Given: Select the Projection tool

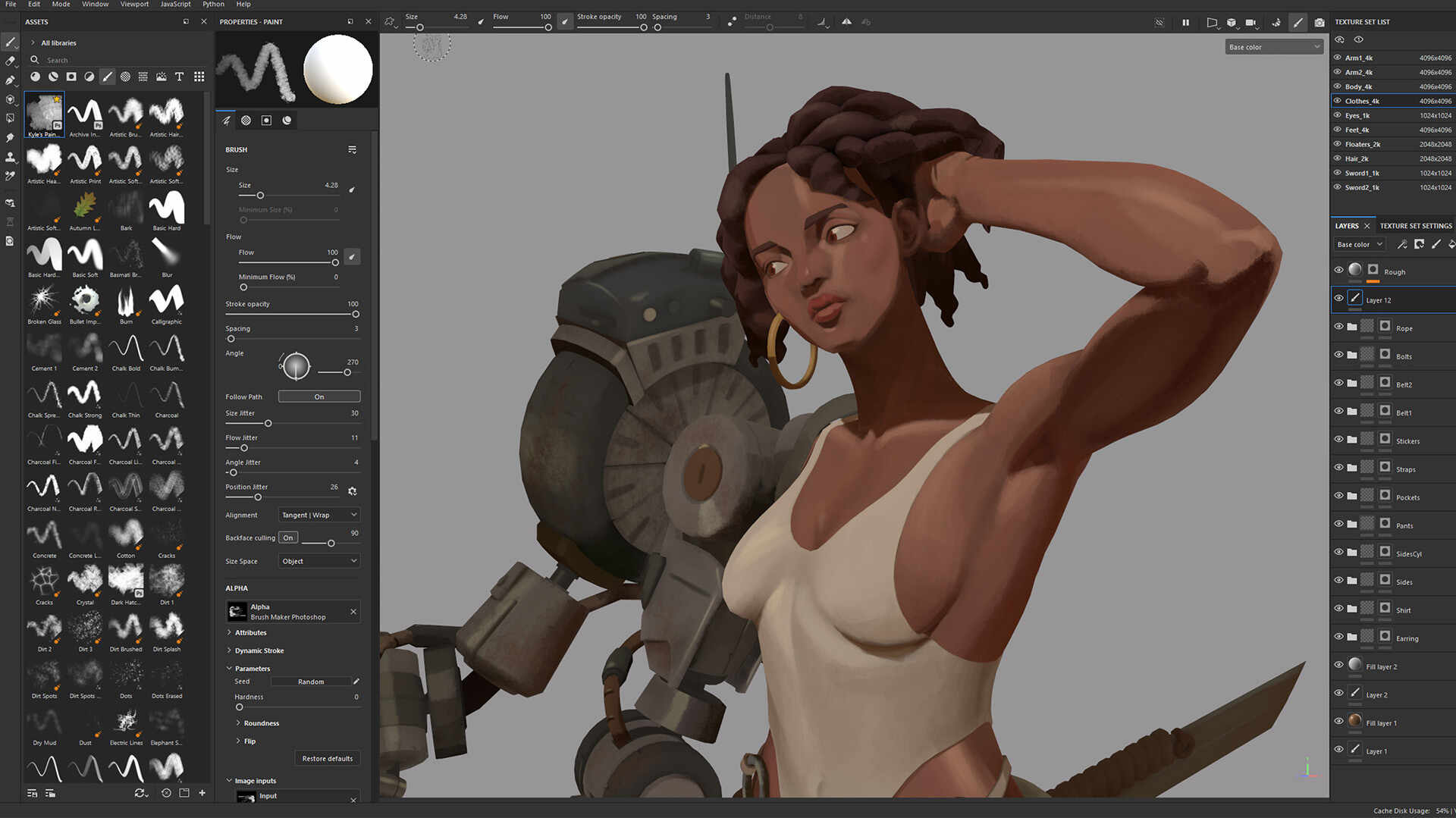Looking at the screenshot, I should pyautogui.click(x=10, y=79).
